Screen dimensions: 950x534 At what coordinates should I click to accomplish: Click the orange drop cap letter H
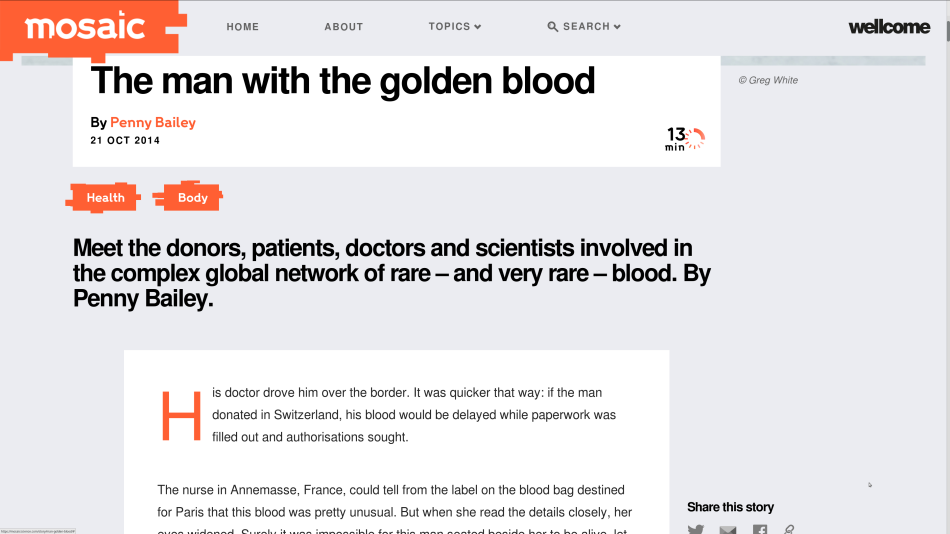pos(181,416)
